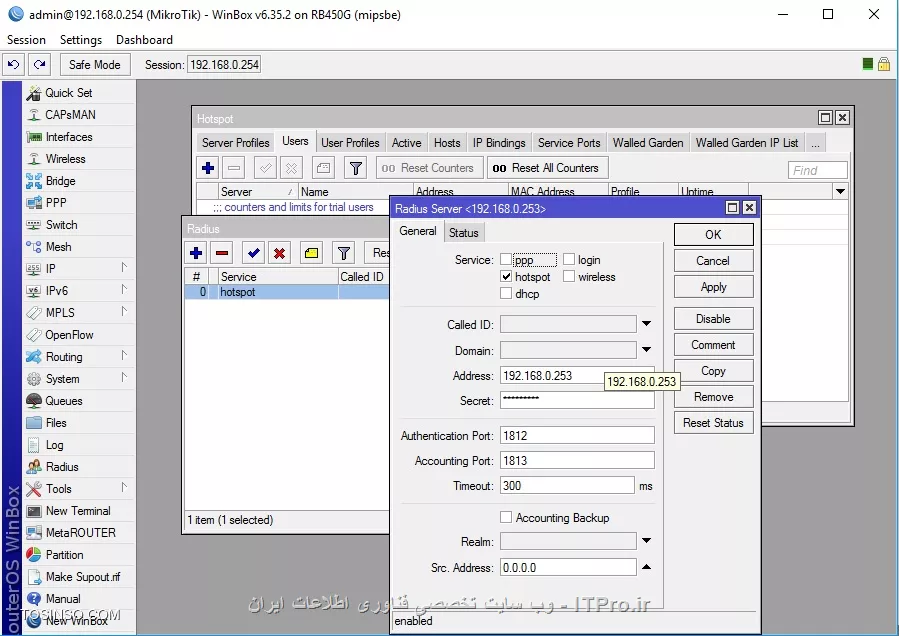Image resolution: width=899 pixels, height=636 pixels.
Task: Remove selected entry in Radius window
Action: [222, 253]
